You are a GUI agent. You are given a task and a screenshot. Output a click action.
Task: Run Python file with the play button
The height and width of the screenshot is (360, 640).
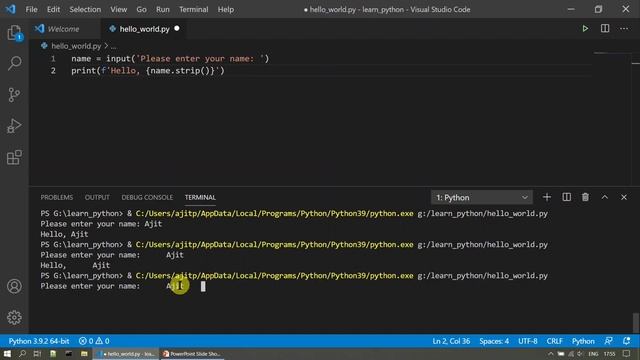pyautogui.click(x=585, y=29)
